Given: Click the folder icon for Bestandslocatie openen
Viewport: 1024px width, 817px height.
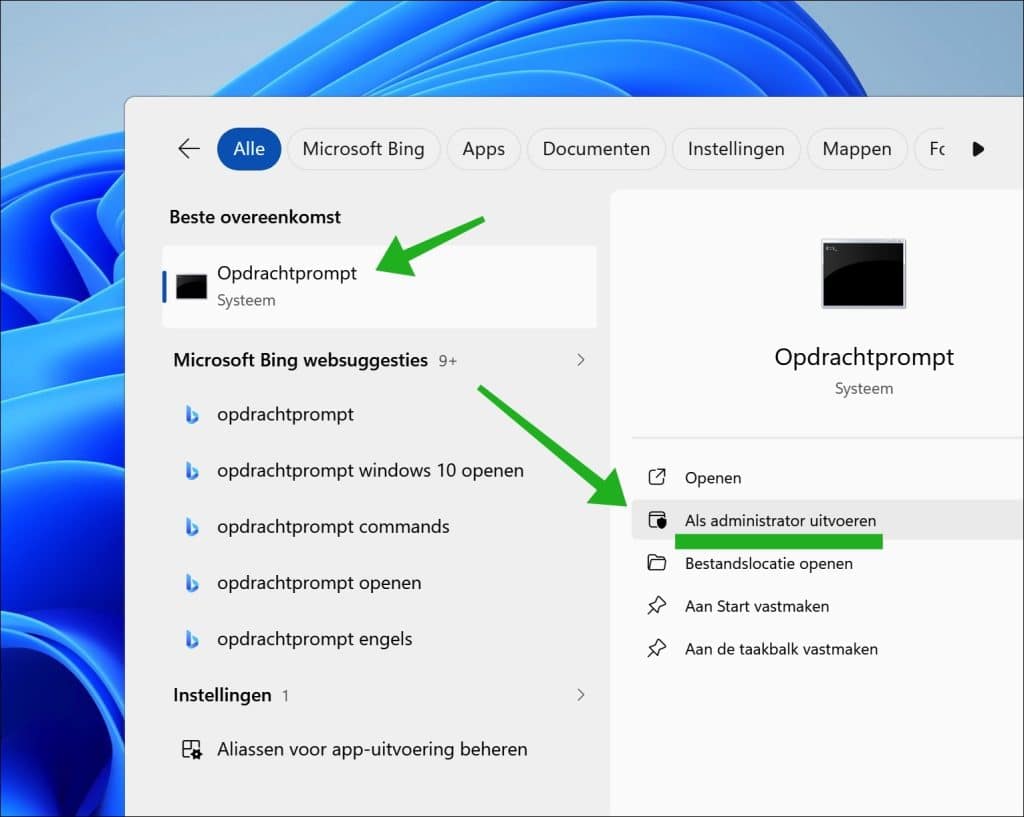Looking at the screenshot, I should [656, 563].
